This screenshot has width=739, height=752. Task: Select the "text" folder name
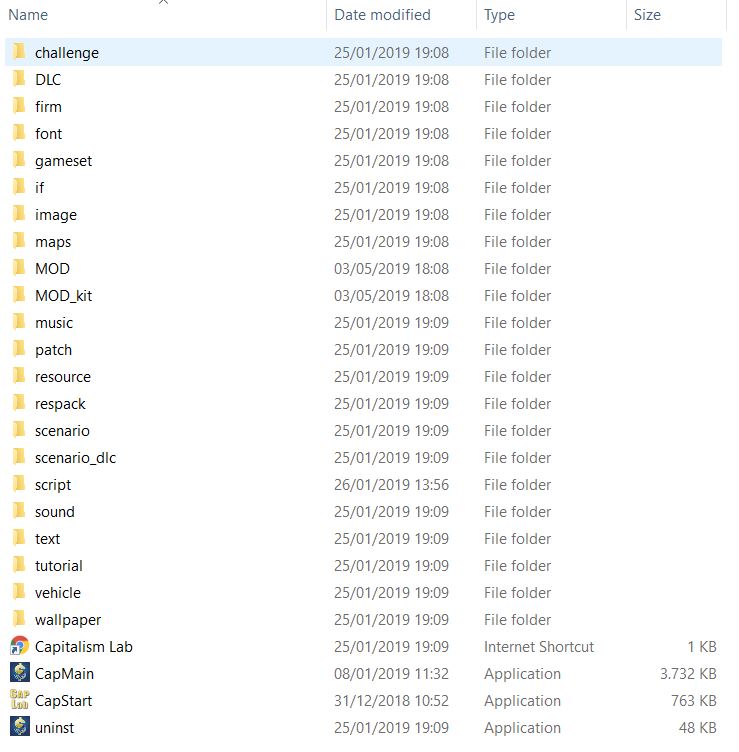tap(47, 539)
